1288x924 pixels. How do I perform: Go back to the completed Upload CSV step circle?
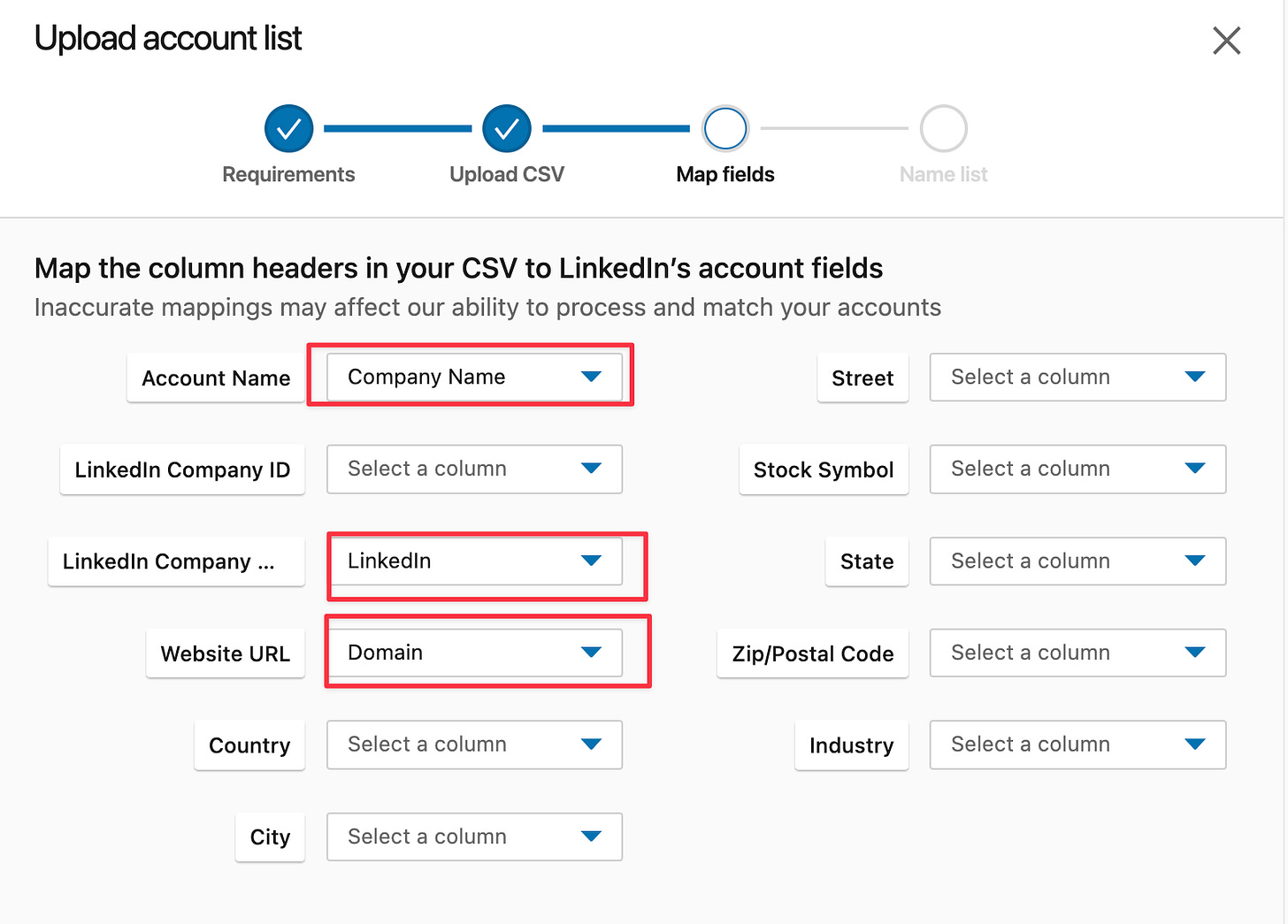(x=507, y=129)
